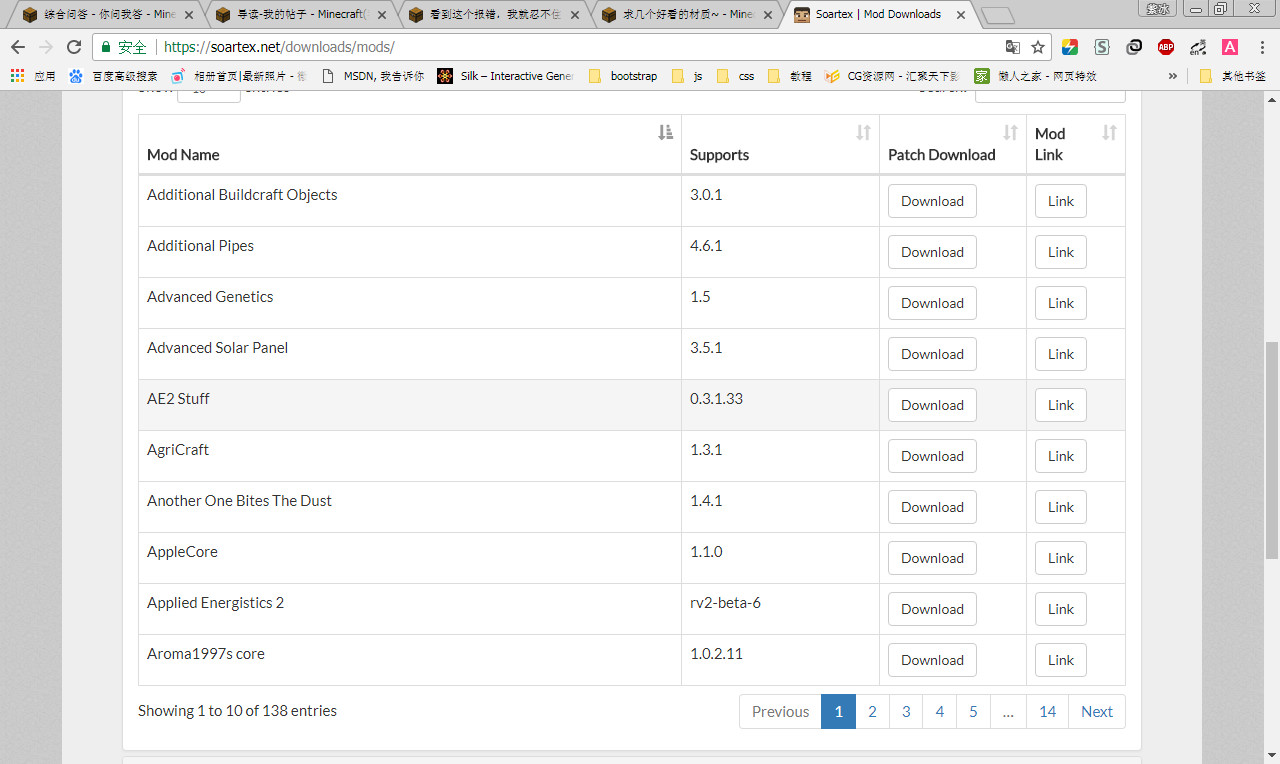
Task: Switch to the 看到这个报错 browser tab
Action: pos(493,15)
